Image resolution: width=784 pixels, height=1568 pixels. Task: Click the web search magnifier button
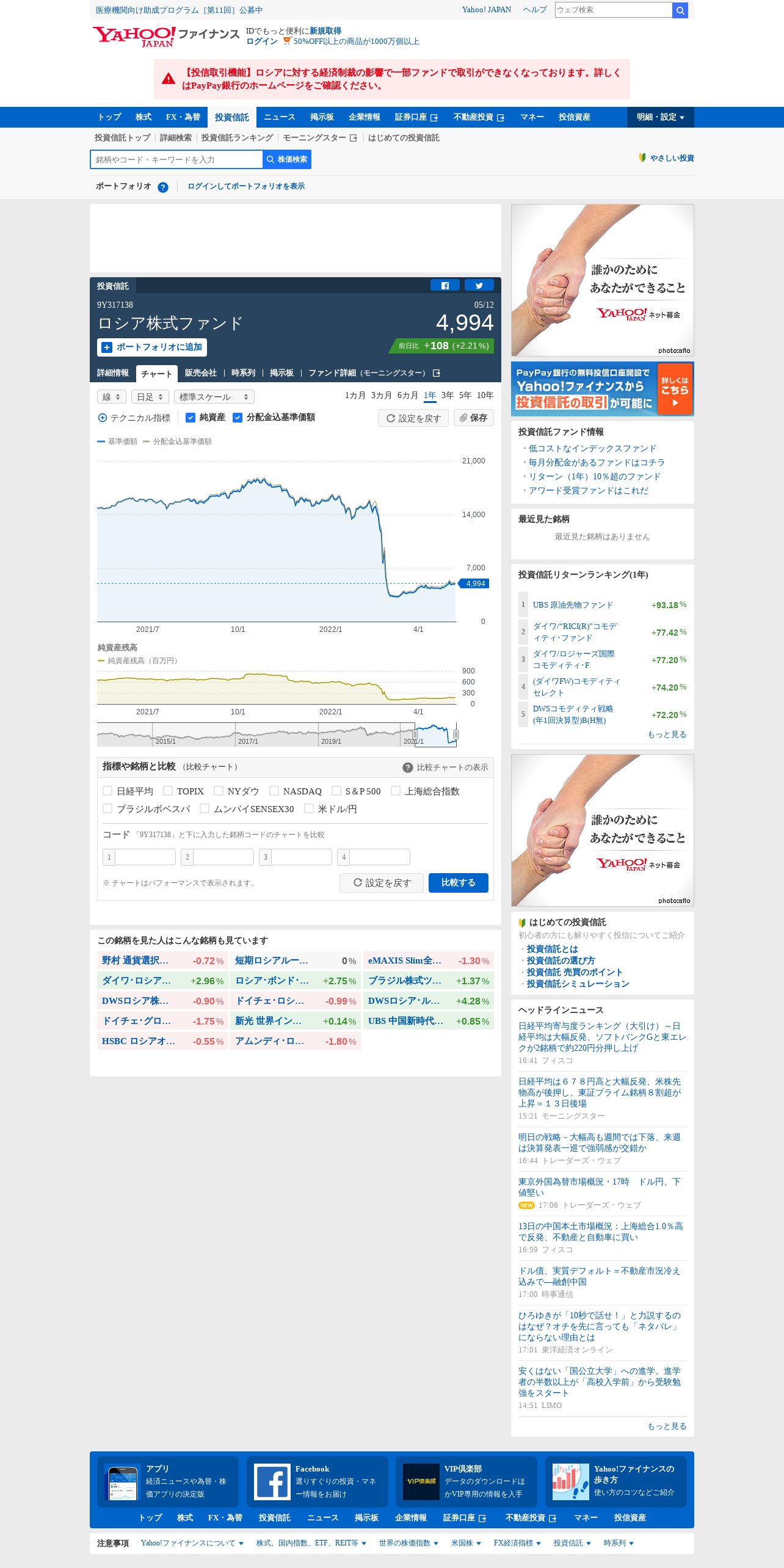coord(680,10)
